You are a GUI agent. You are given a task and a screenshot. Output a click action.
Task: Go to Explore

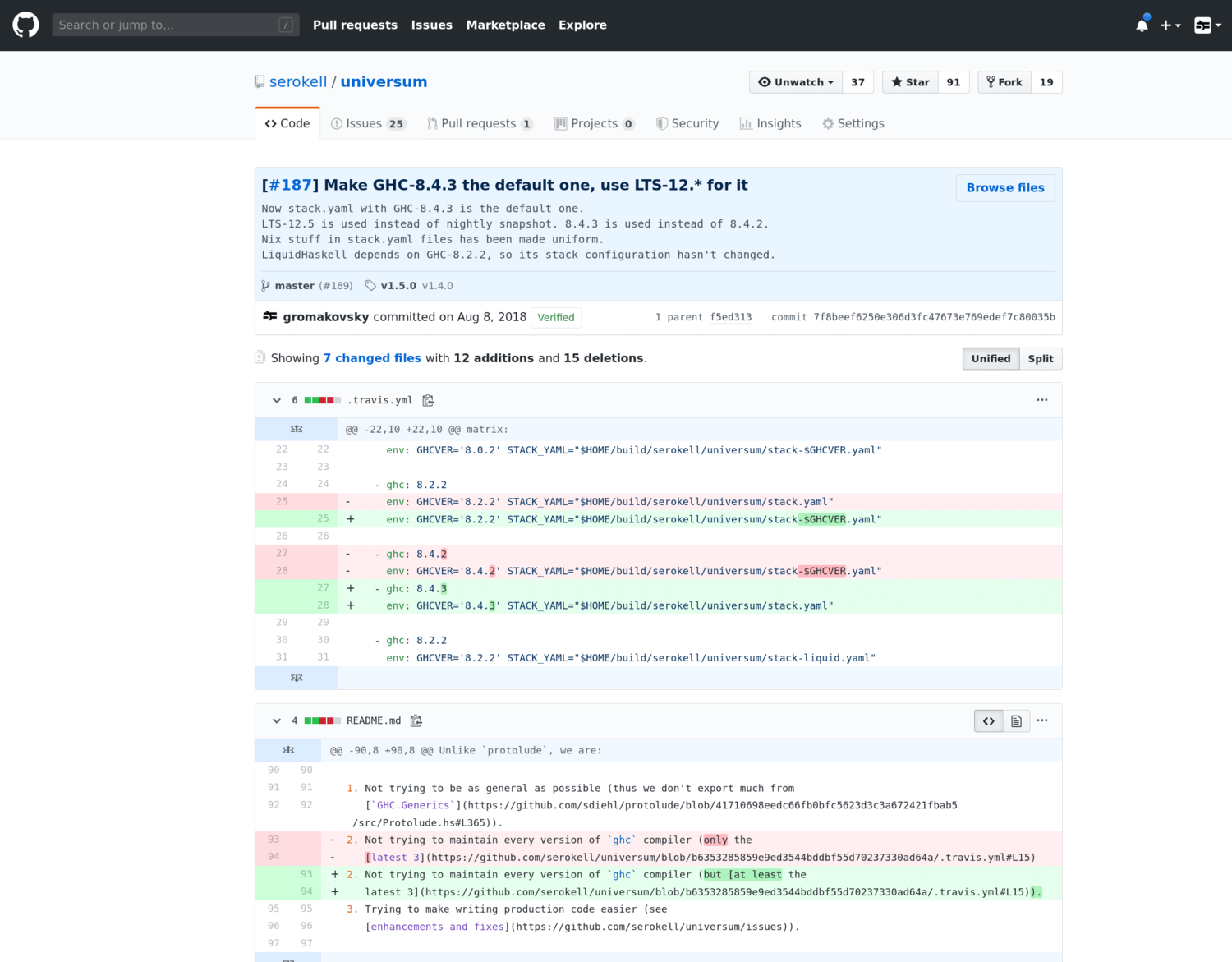582,25
